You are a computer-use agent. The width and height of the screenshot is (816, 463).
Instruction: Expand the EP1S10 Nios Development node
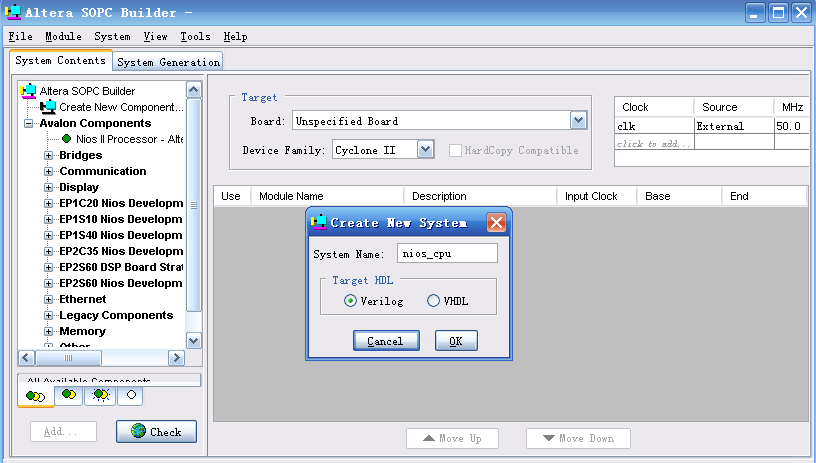(x=48, y=220)
